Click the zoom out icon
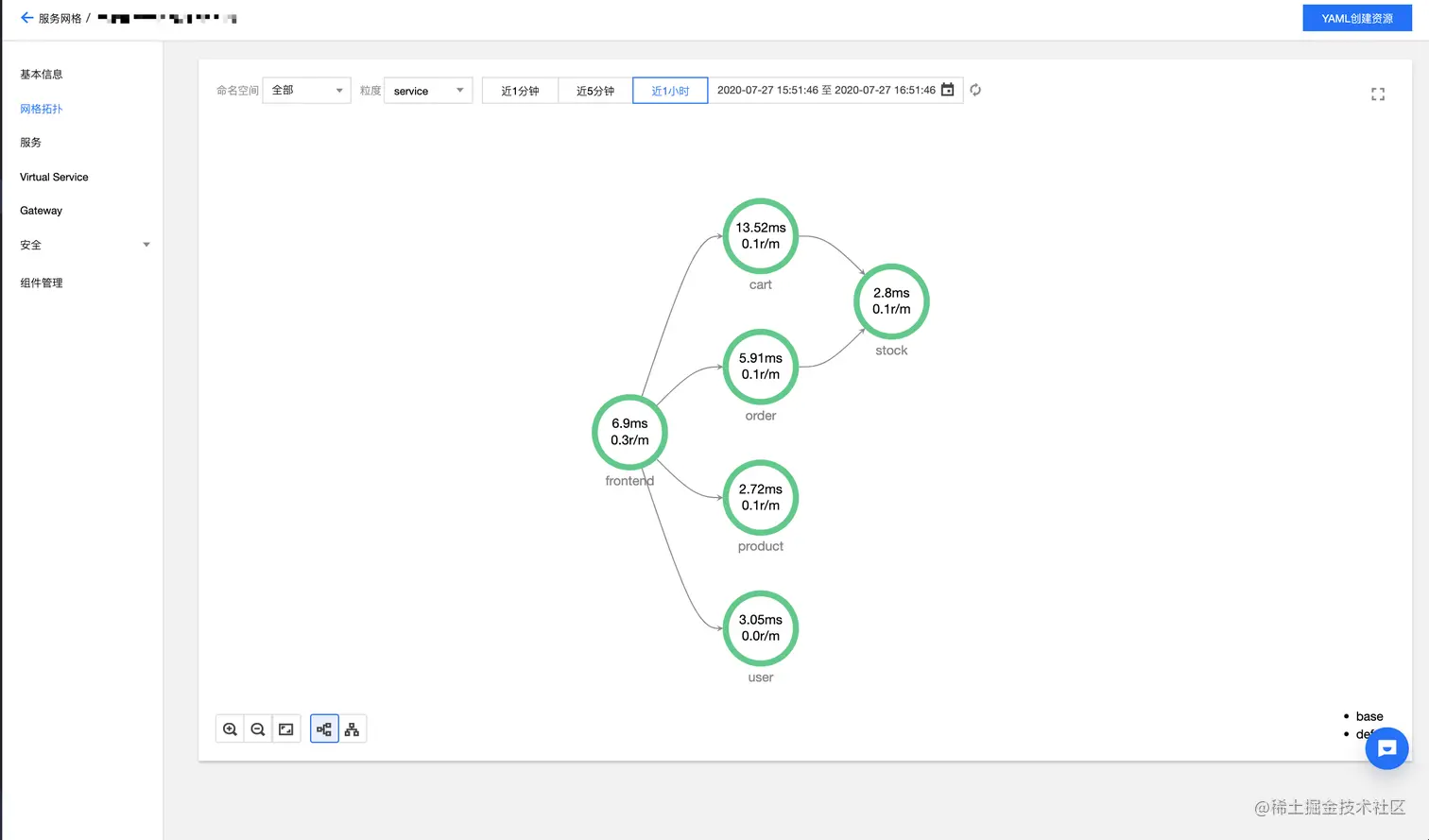The image size is (1429, 840). tap(257, 729)
